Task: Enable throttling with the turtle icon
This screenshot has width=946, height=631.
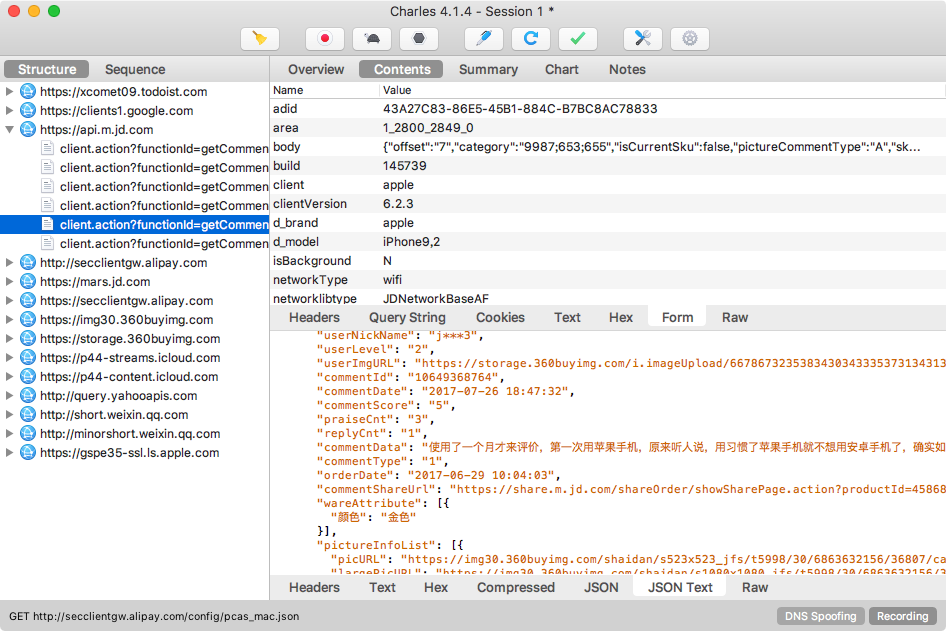Action: click(x=372, y=39)
